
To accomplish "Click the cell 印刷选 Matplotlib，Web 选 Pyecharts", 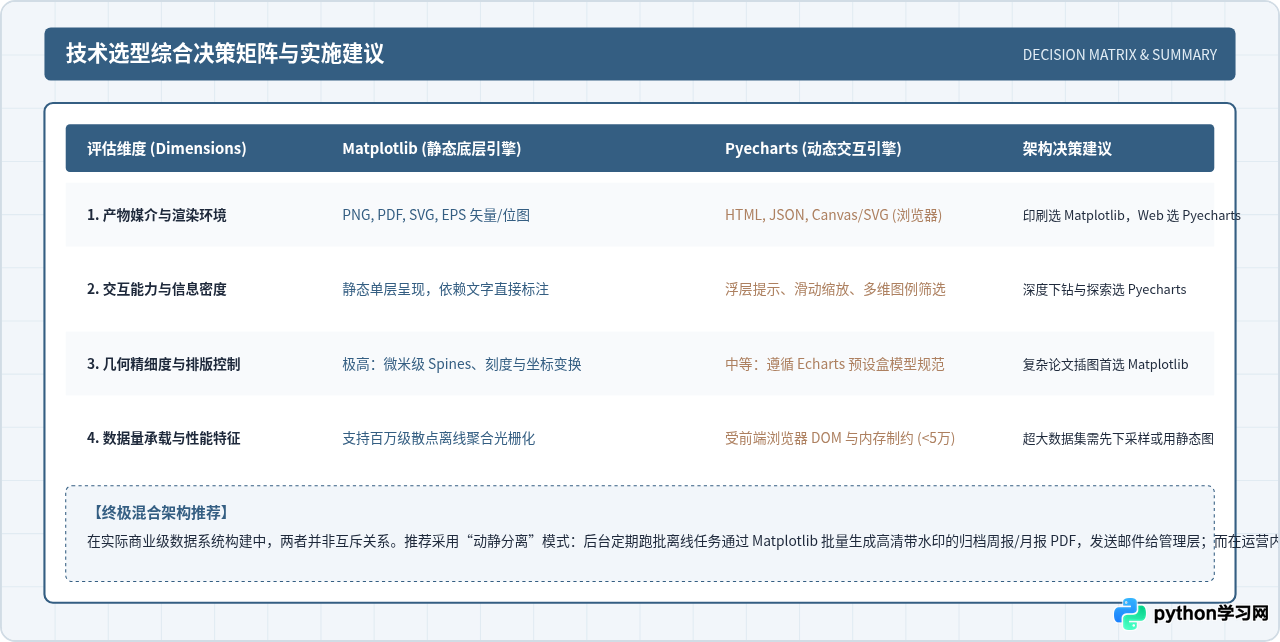I will (x=1131, y=215).
